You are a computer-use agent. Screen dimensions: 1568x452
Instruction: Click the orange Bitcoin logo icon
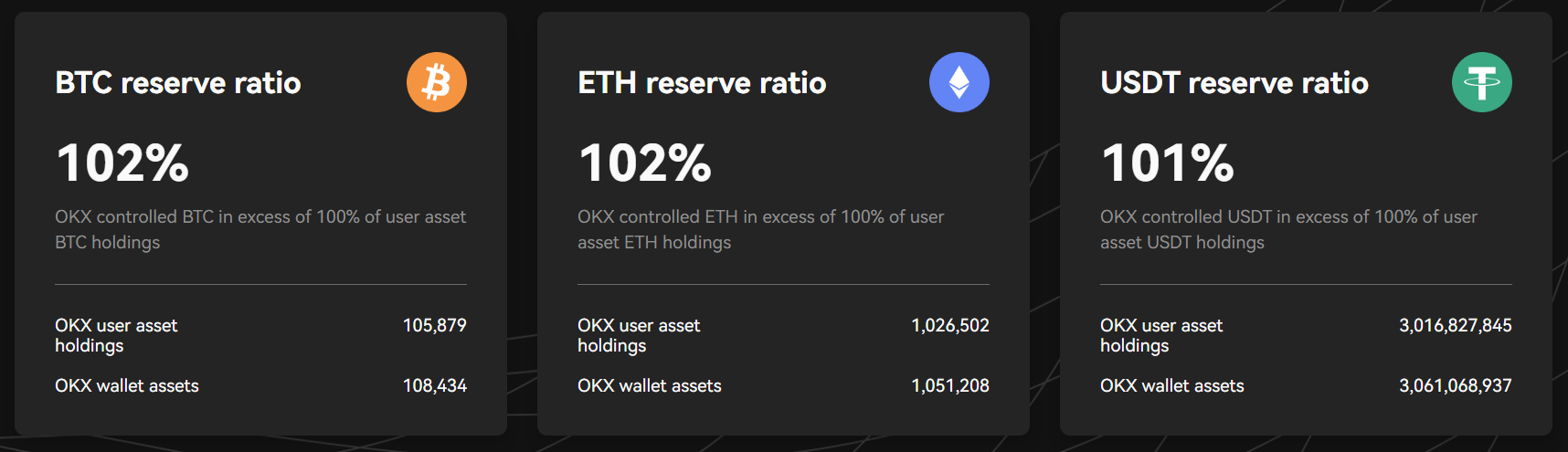click(437, 82)
